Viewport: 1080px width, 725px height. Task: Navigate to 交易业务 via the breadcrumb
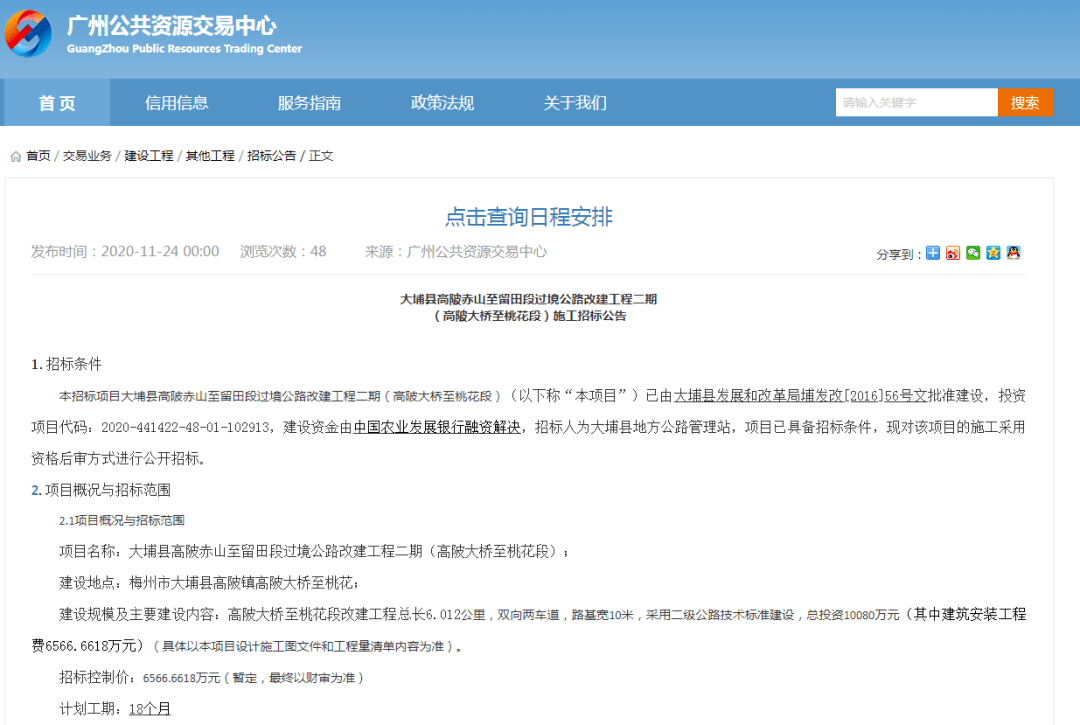pyautogui.click(x=89, y=156)
